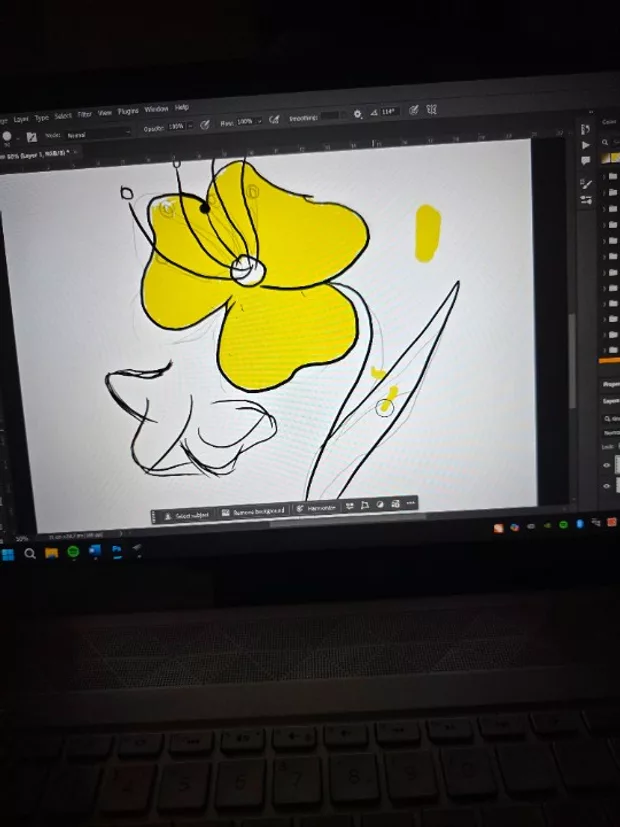Open the Type menu
Viewport: 620px width, 827px height.
(x=42, y=118)
